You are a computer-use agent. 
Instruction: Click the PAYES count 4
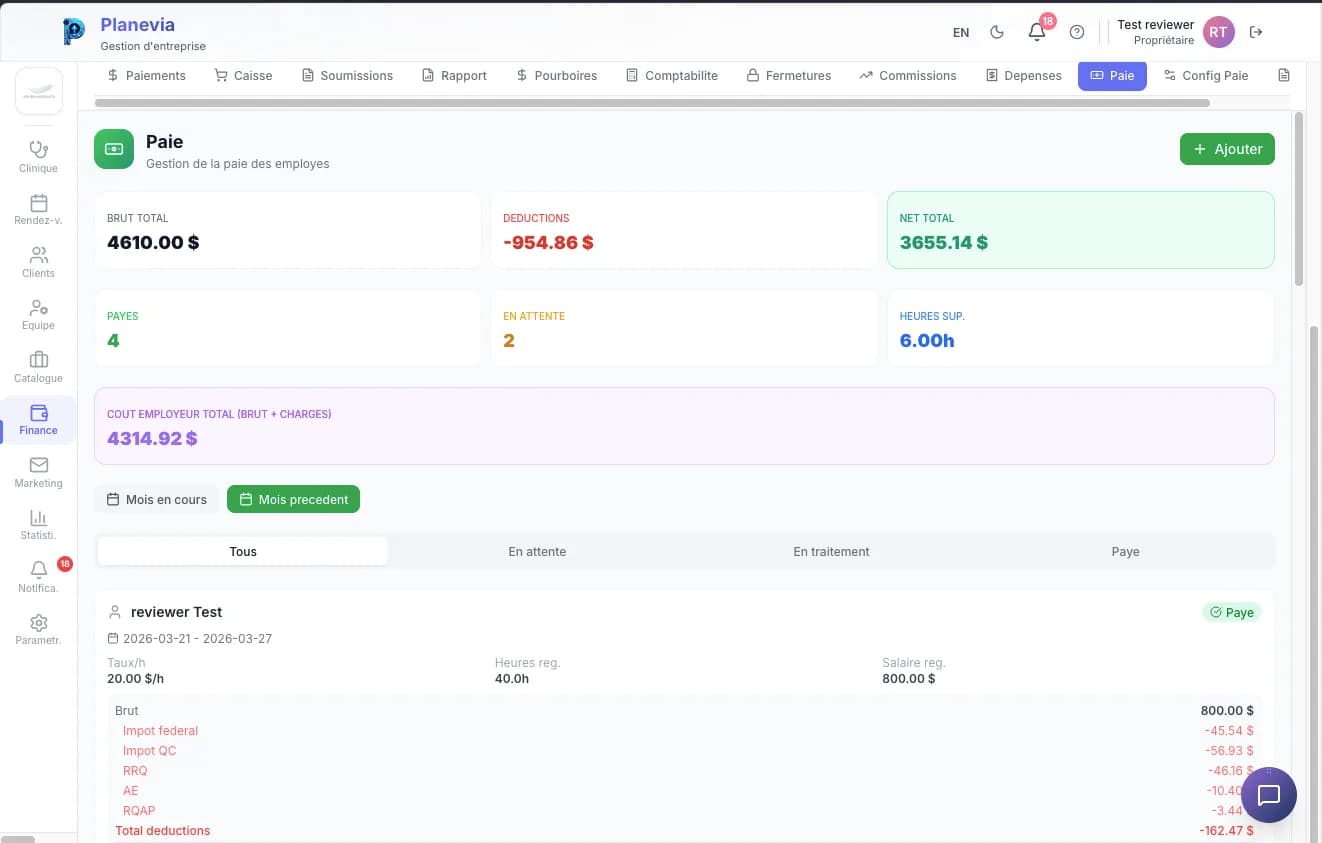pyautogui.click(x=113, y=340)
